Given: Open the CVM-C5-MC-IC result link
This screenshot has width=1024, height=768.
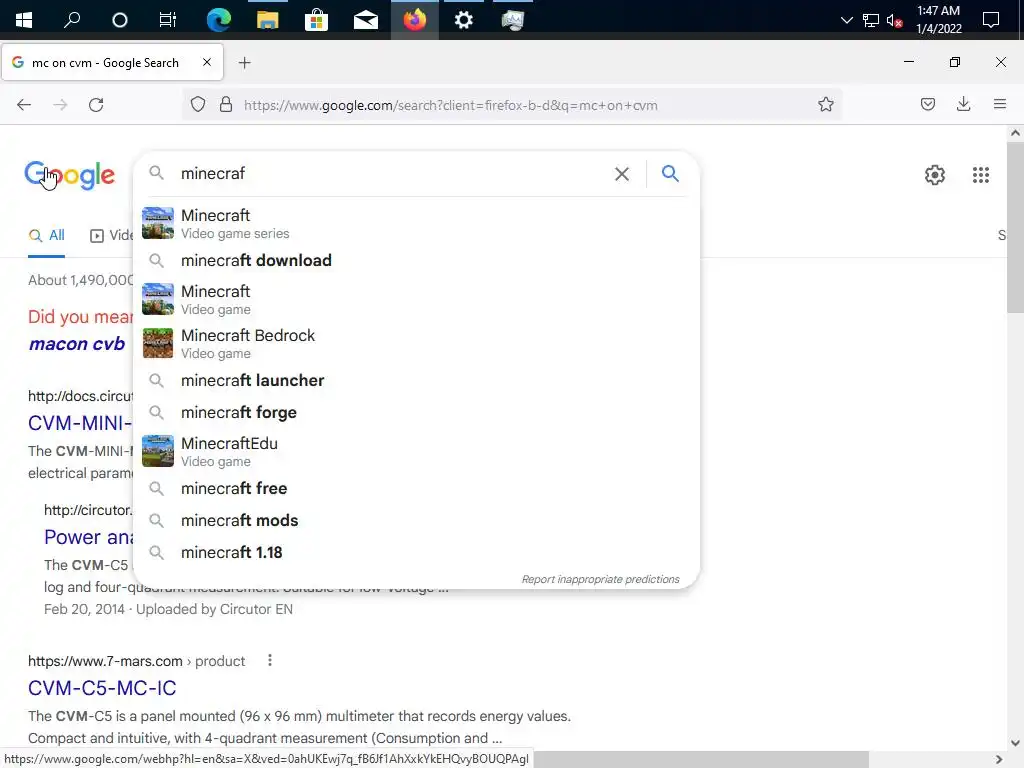Looking at the screenshot, I should [102, 688].
